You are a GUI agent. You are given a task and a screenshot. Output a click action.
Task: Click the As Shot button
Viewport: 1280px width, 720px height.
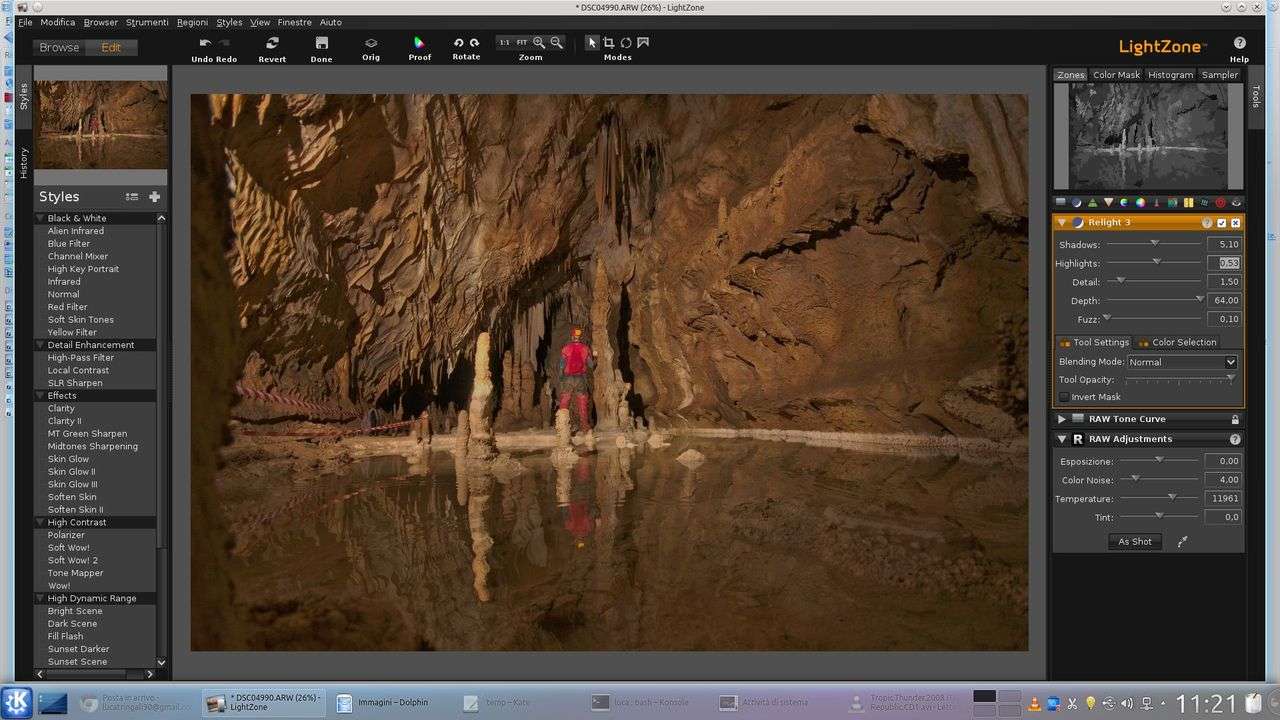[x=1134, y=541]
